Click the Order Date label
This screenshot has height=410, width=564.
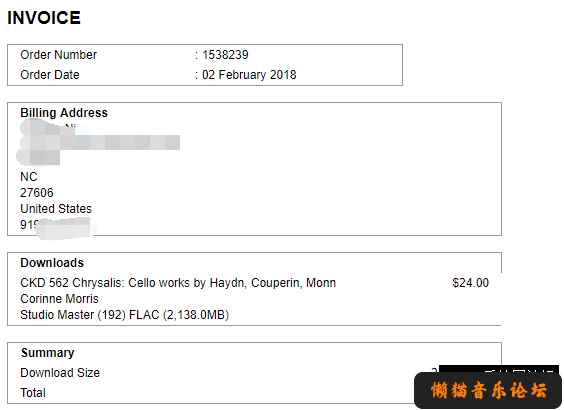pos(50,75)
